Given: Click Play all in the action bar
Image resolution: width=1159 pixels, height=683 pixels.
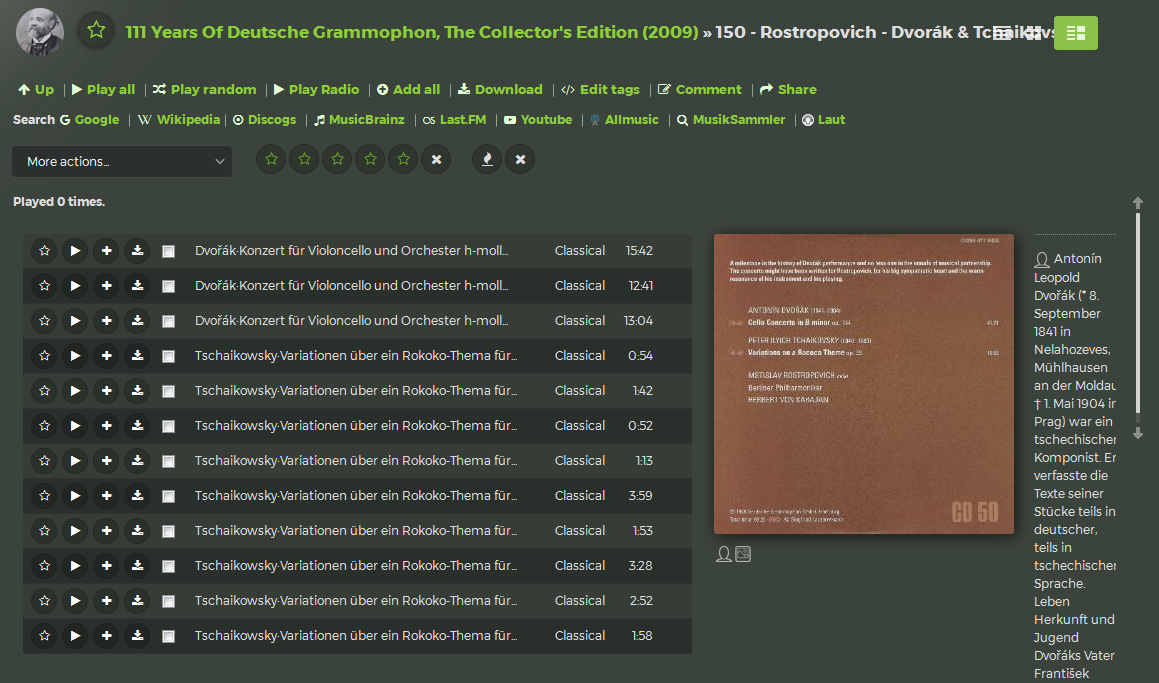Looking at the screenshot, I should tap(104, 89).
